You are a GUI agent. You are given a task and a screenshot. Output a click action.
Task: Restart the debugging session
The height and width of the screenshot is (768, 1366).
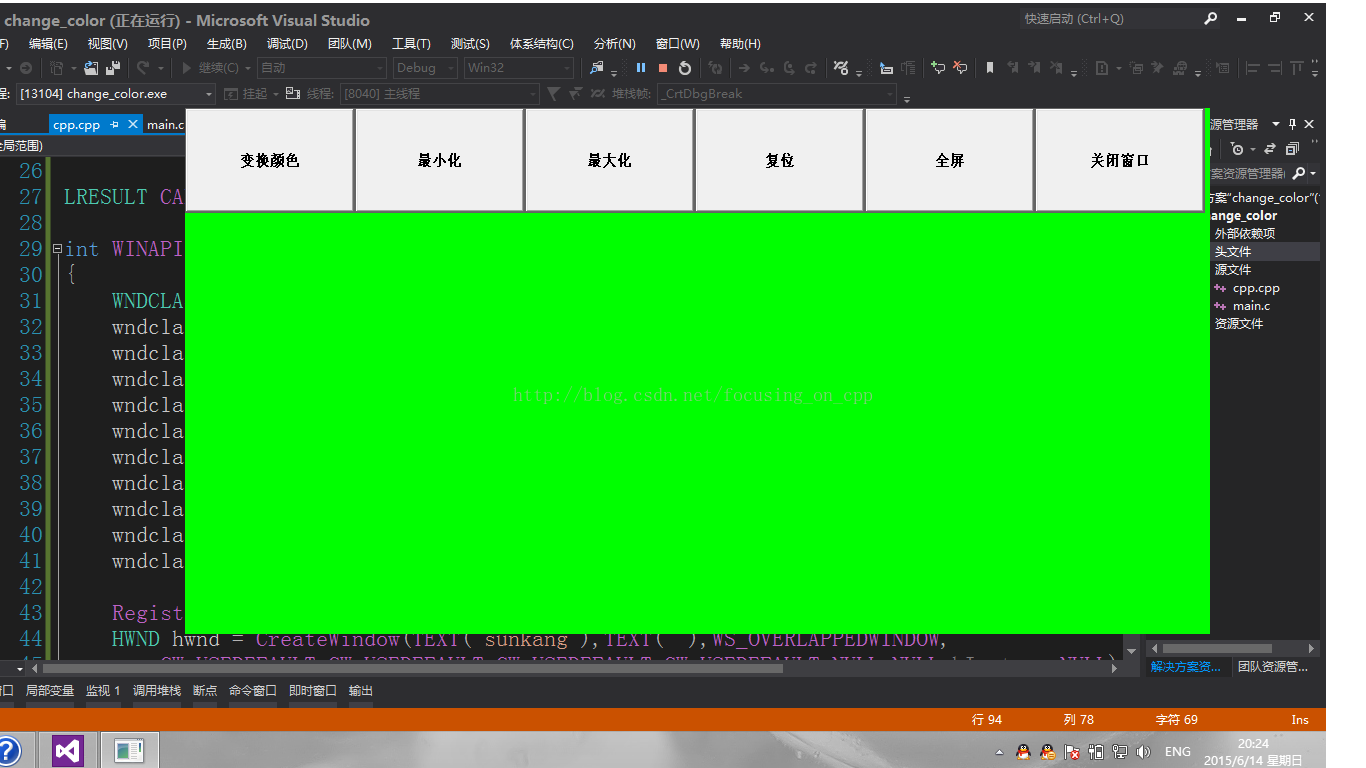point(685,68)
